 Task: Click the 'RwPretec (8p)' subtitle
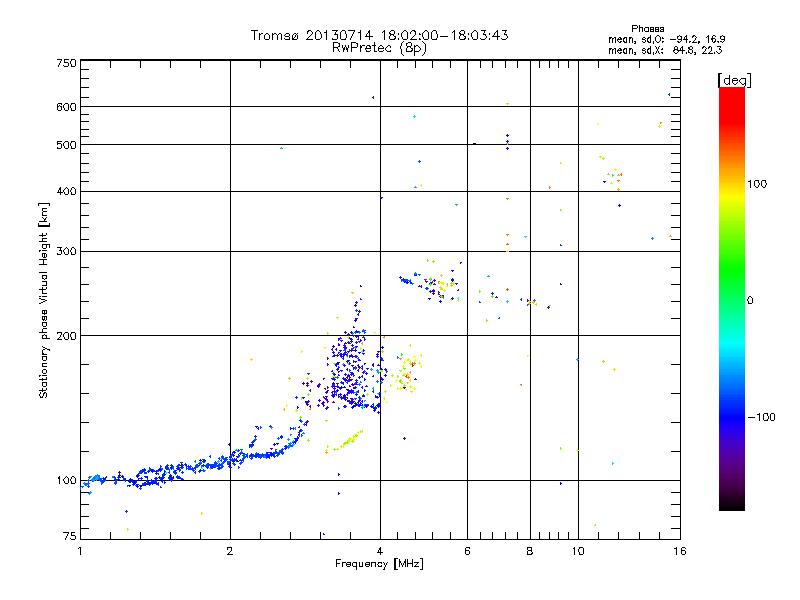pos(379,48)
